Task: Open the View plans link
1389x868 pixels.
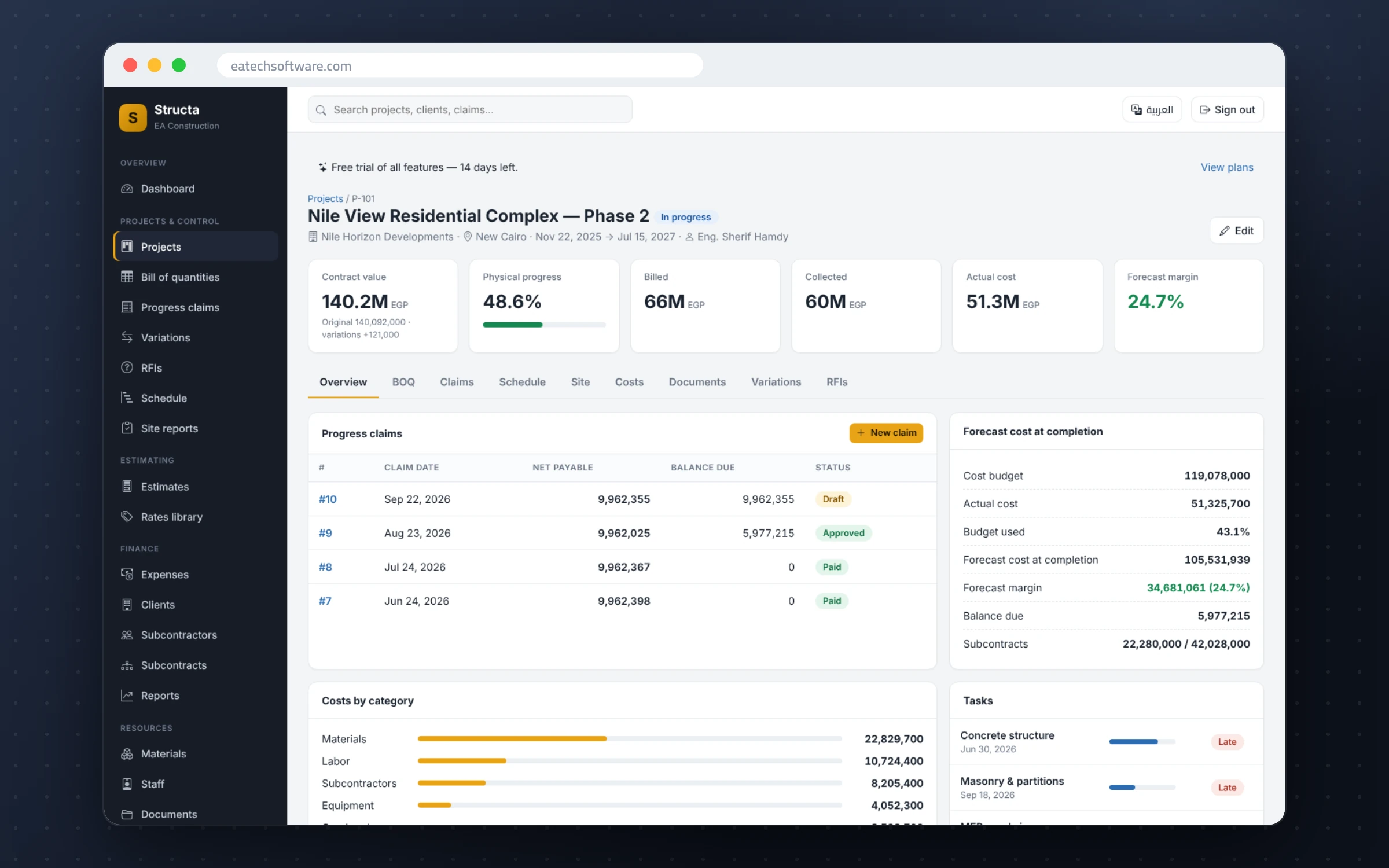Action: tap(1227, 167)
